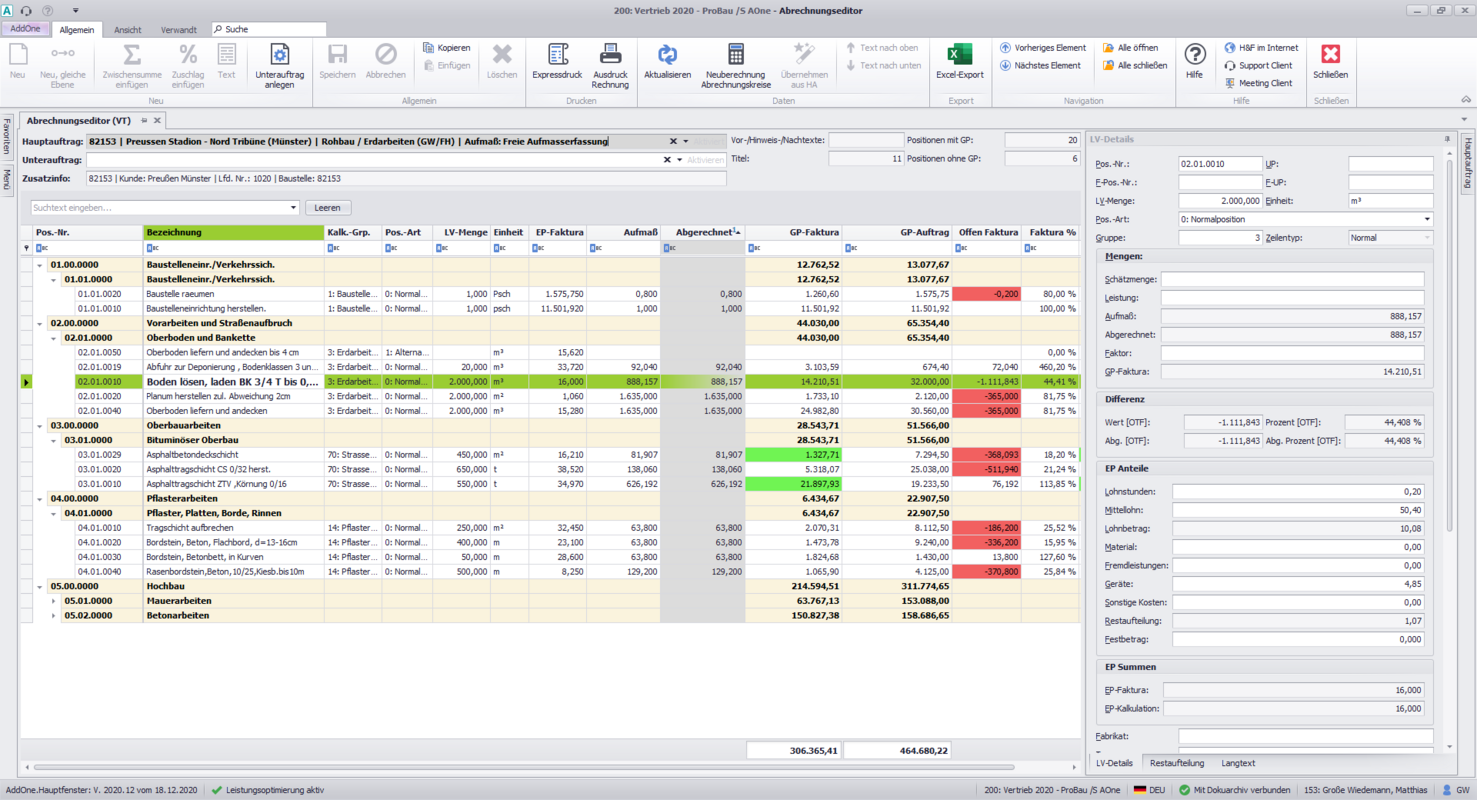Open the Hilfe help icon
1477x800 pixels.
click(1194, 54)
